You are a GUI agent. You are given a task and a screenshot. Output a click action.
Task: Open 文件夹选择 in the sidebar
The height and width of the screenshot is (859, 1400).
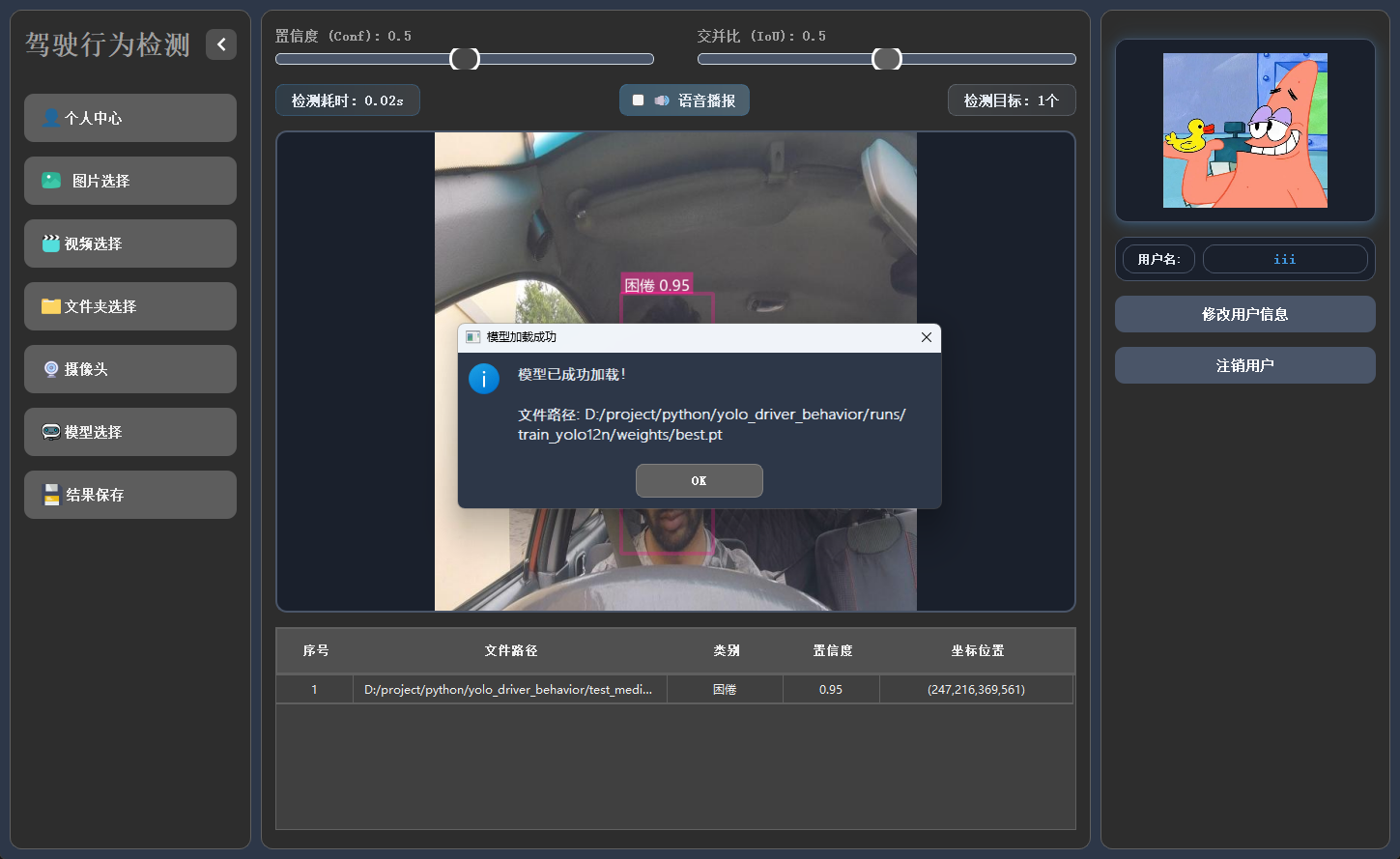click(x=130, y=306)
